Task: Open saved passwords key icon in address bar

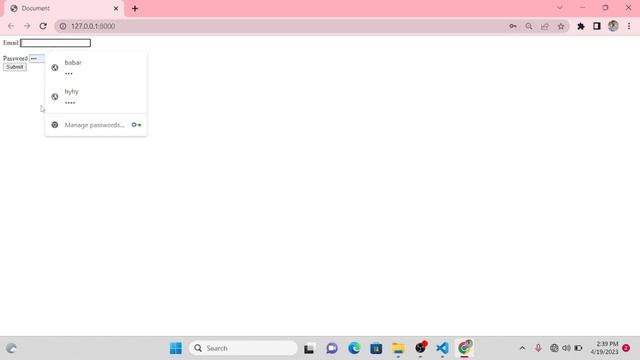Action: click(513, 26)
